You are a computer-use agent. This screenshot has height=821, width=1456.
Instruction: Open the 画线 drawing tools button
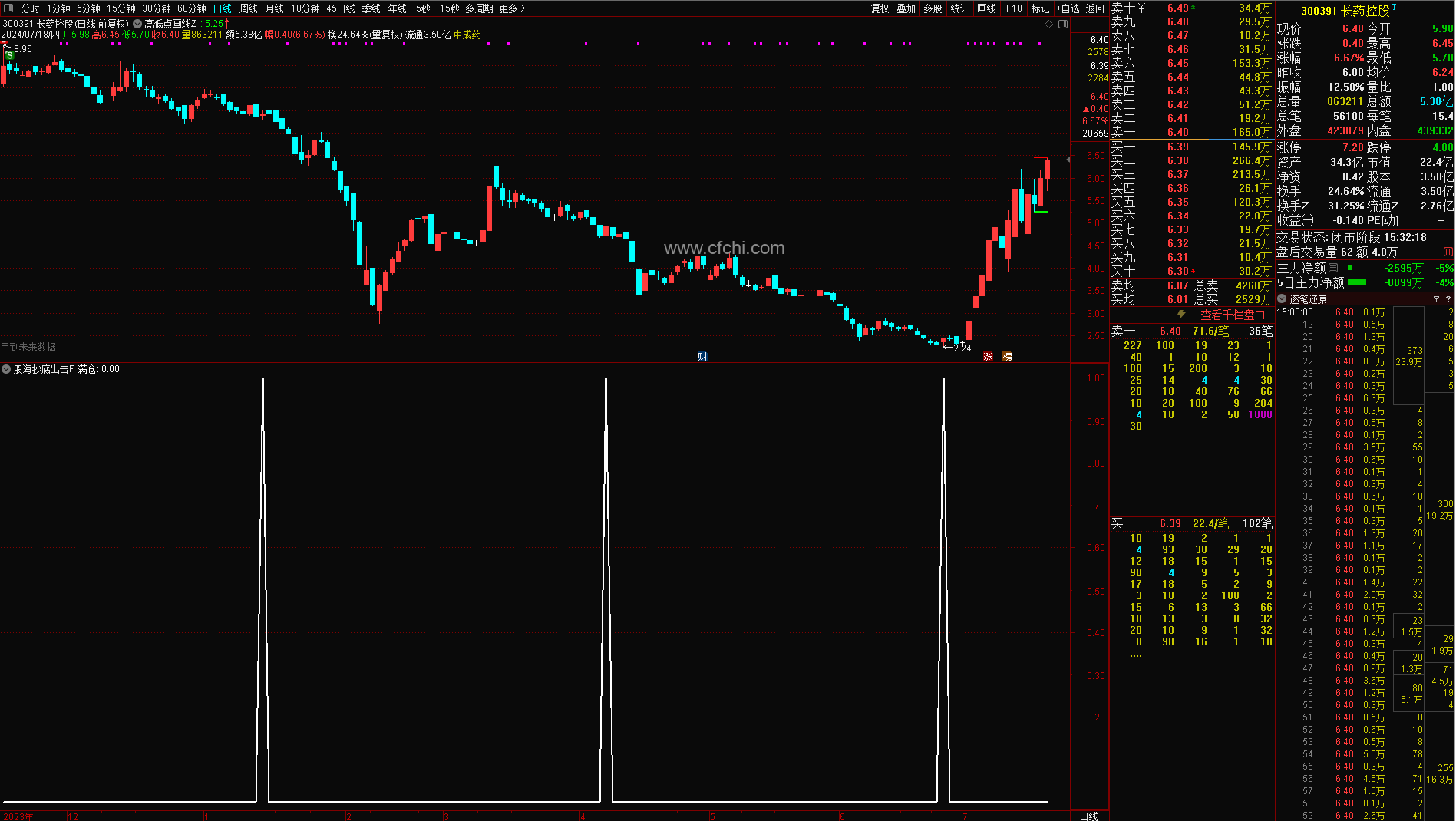(986, 8)
